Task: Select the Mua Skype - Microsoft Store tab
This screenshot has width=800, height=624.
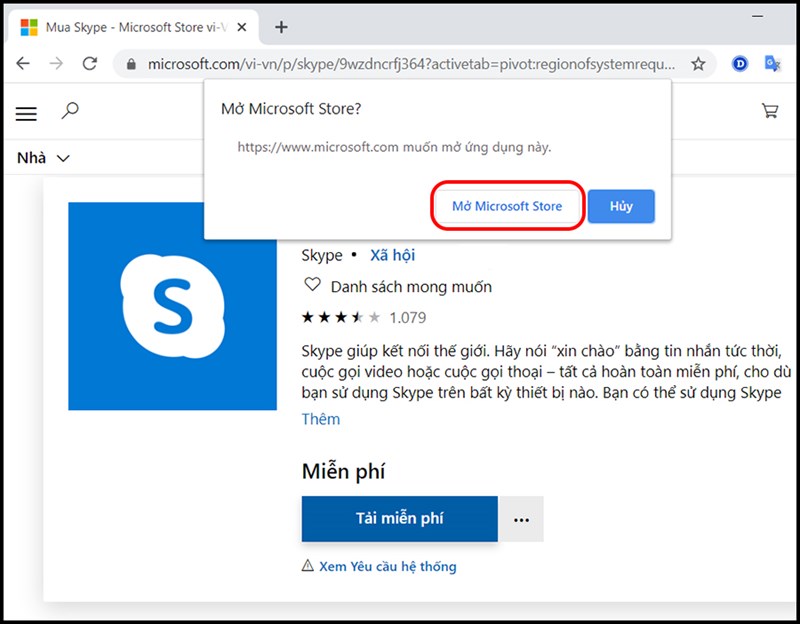Action: pyautogui.click(x=133, y=27)
